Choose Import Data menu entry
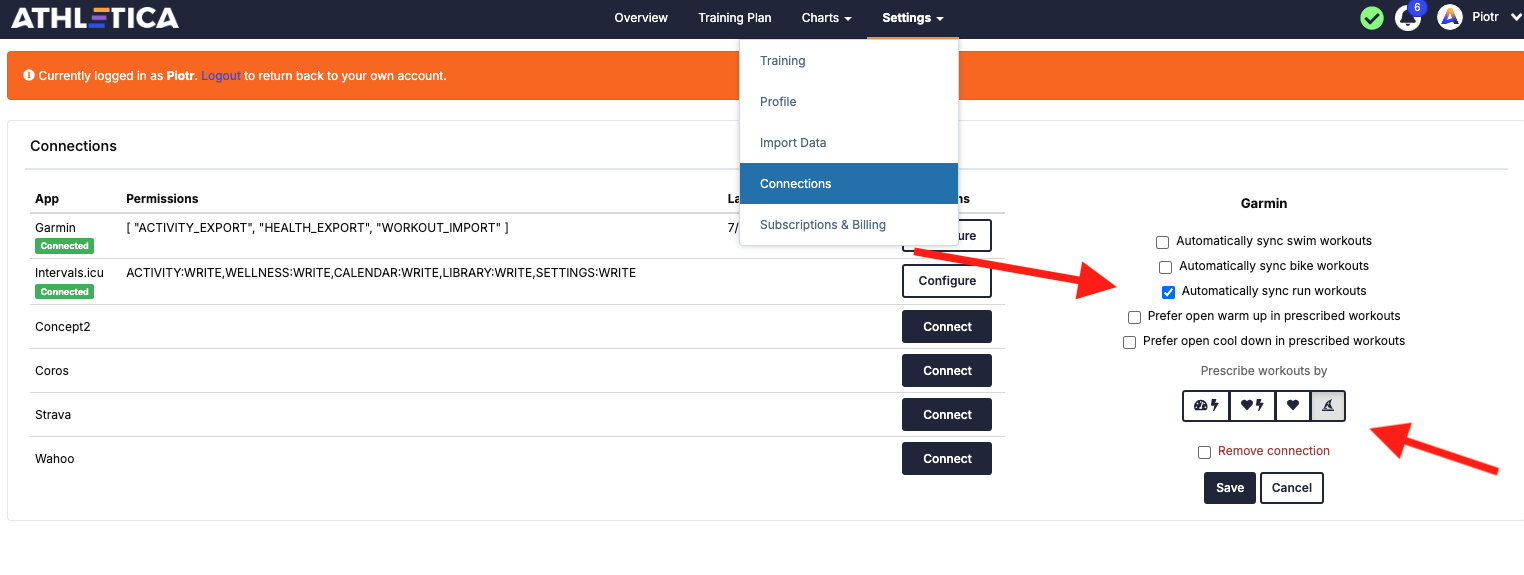 pos(849,143)
